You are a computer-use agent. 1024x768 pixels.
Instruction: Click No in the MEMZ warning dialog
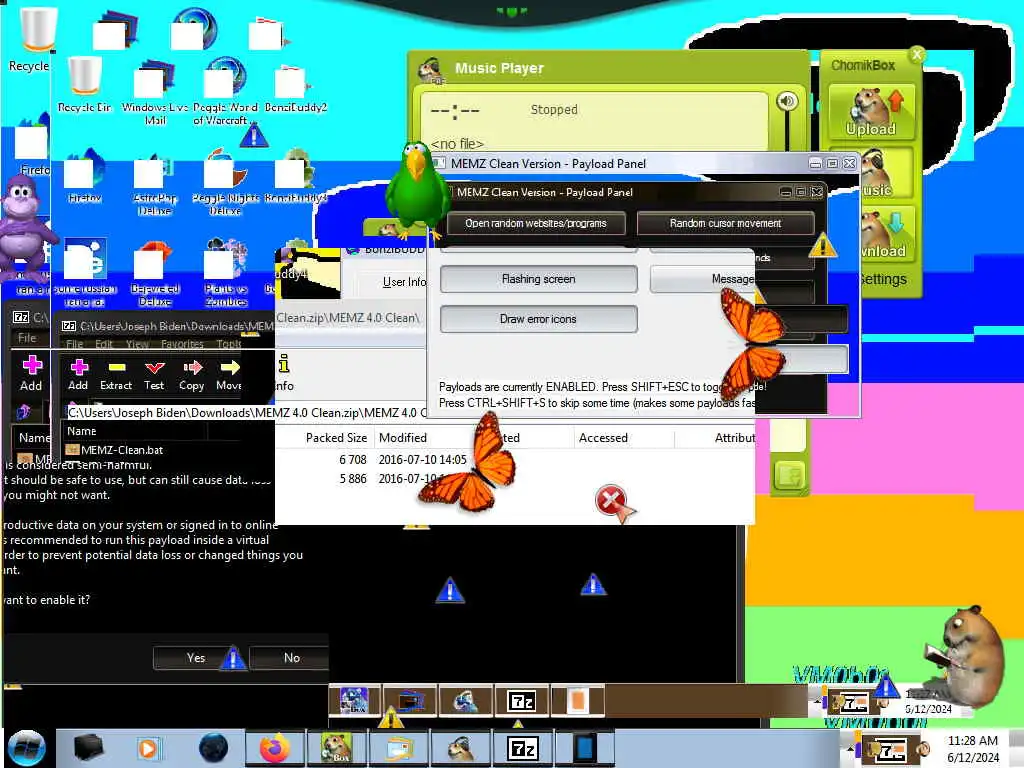[291, 658]
